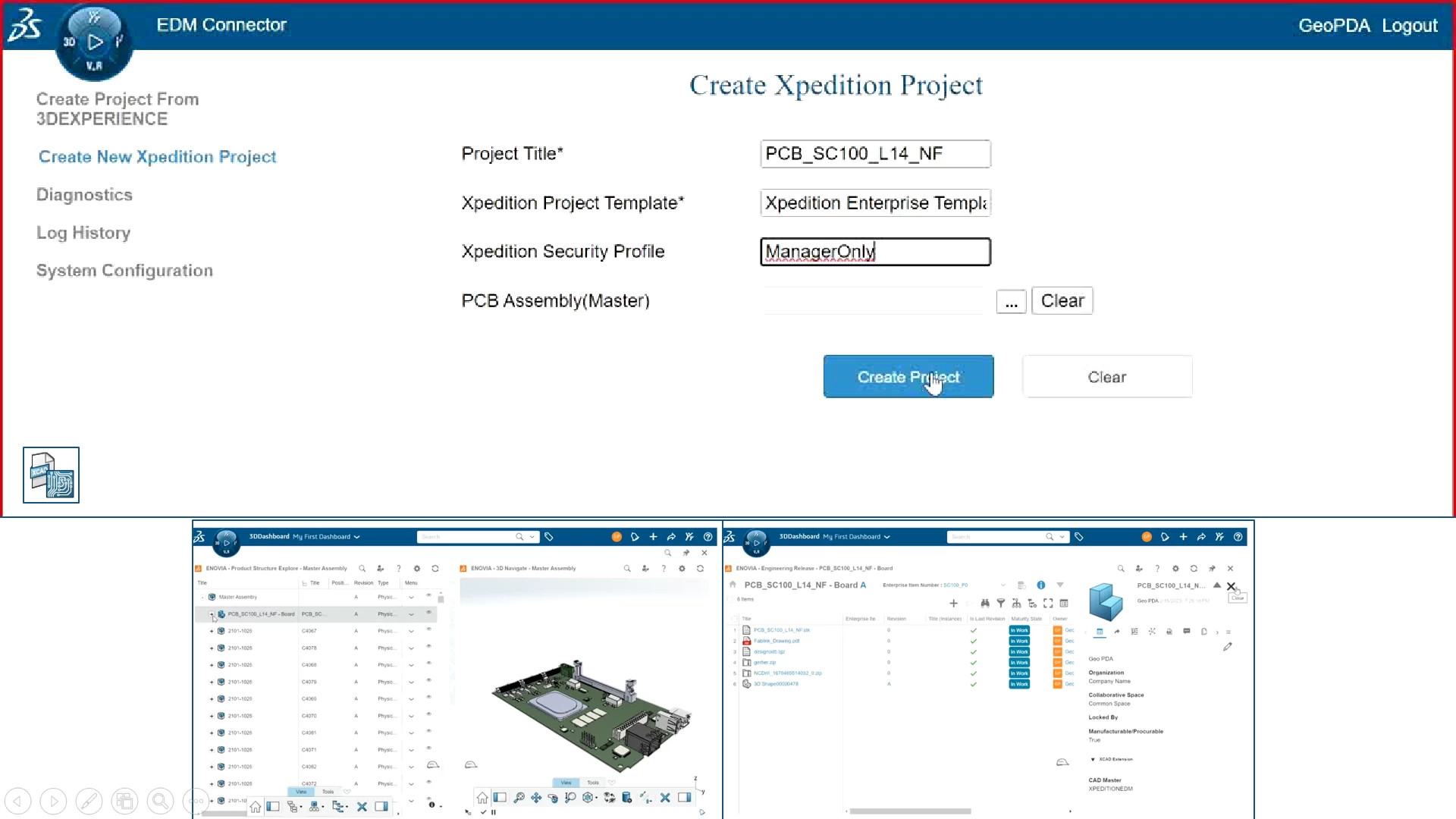The height and width of the screenshot is (819, 1456).
Task: Click the GeoPDA user name
Action: [x=1334, y=25]
